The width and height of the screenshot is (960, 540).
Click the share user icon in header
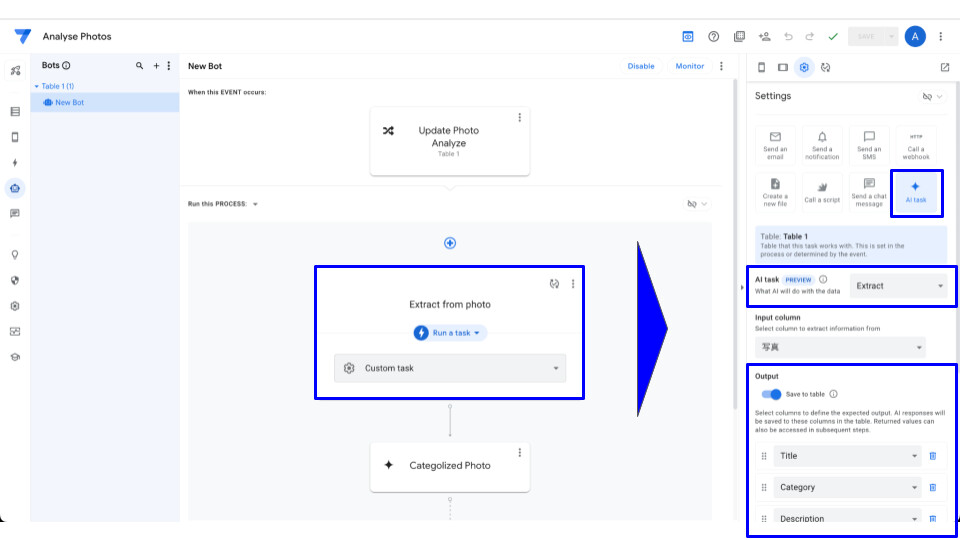coord(764,37)
